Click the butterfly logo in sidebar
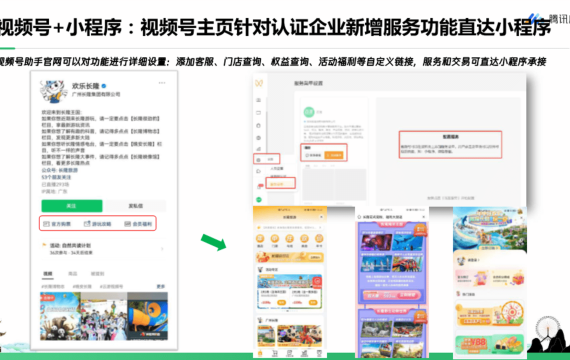Viewport: 570px width, 360px height. pyautogui.click(x=259, y=83)
